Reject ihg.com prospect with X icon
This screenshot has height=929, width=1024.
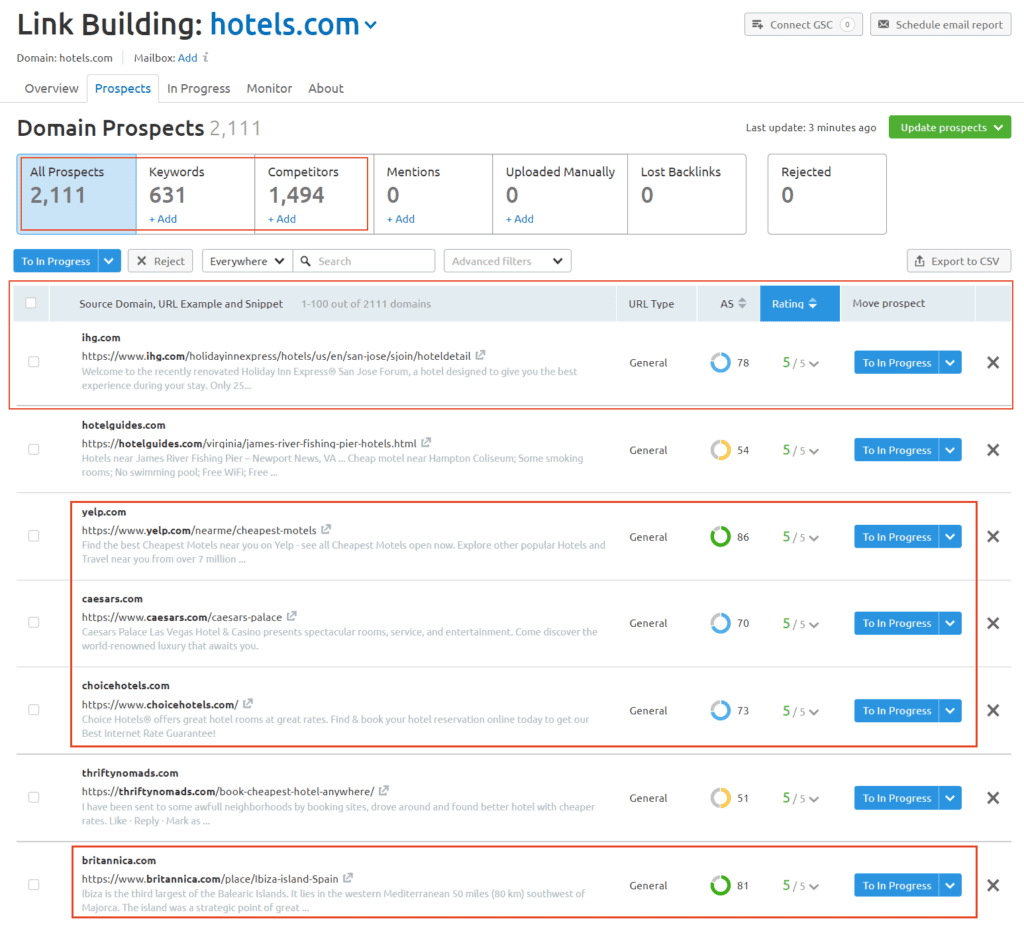coord(993,362)
